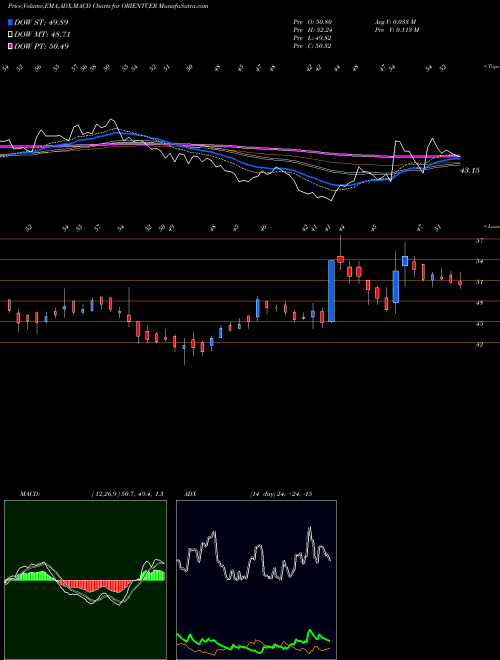Open the ADX indicator chart panel

coord(256,580)
